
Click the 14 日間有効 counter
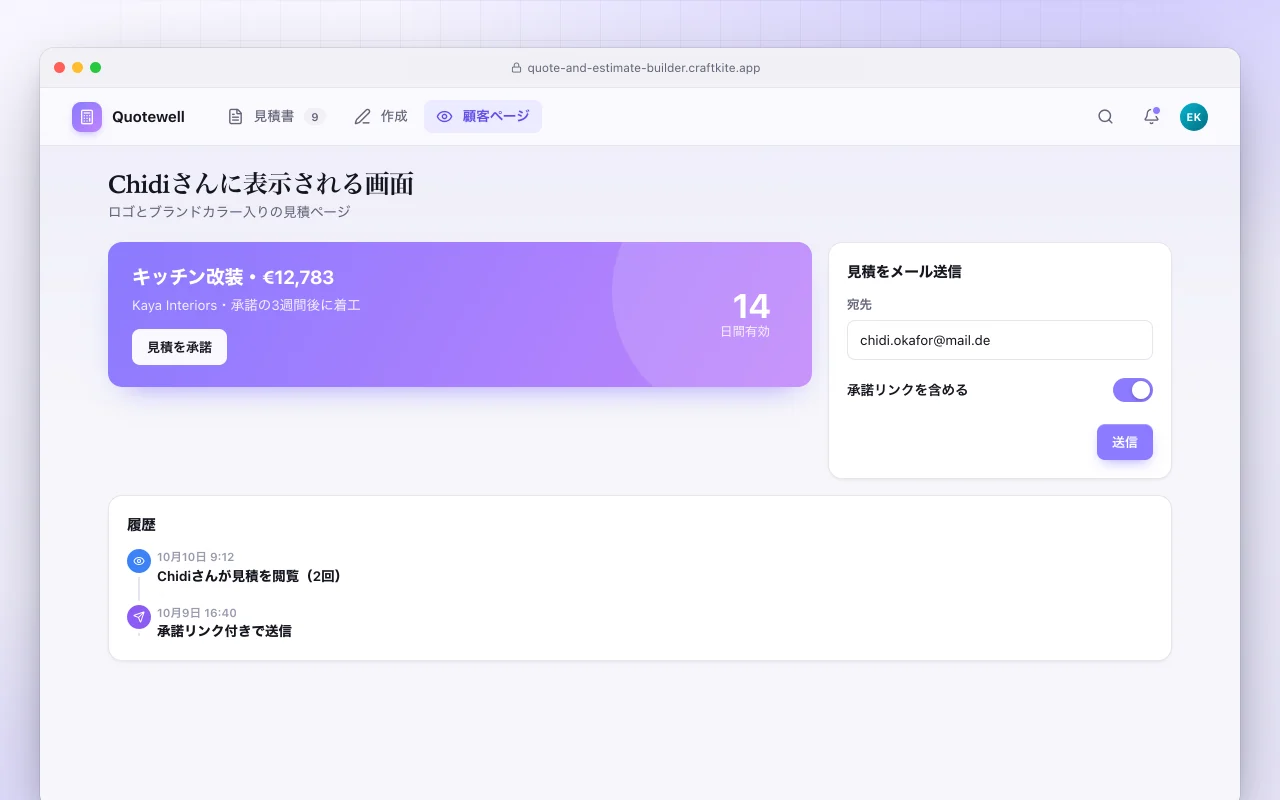tap(746, 314)
